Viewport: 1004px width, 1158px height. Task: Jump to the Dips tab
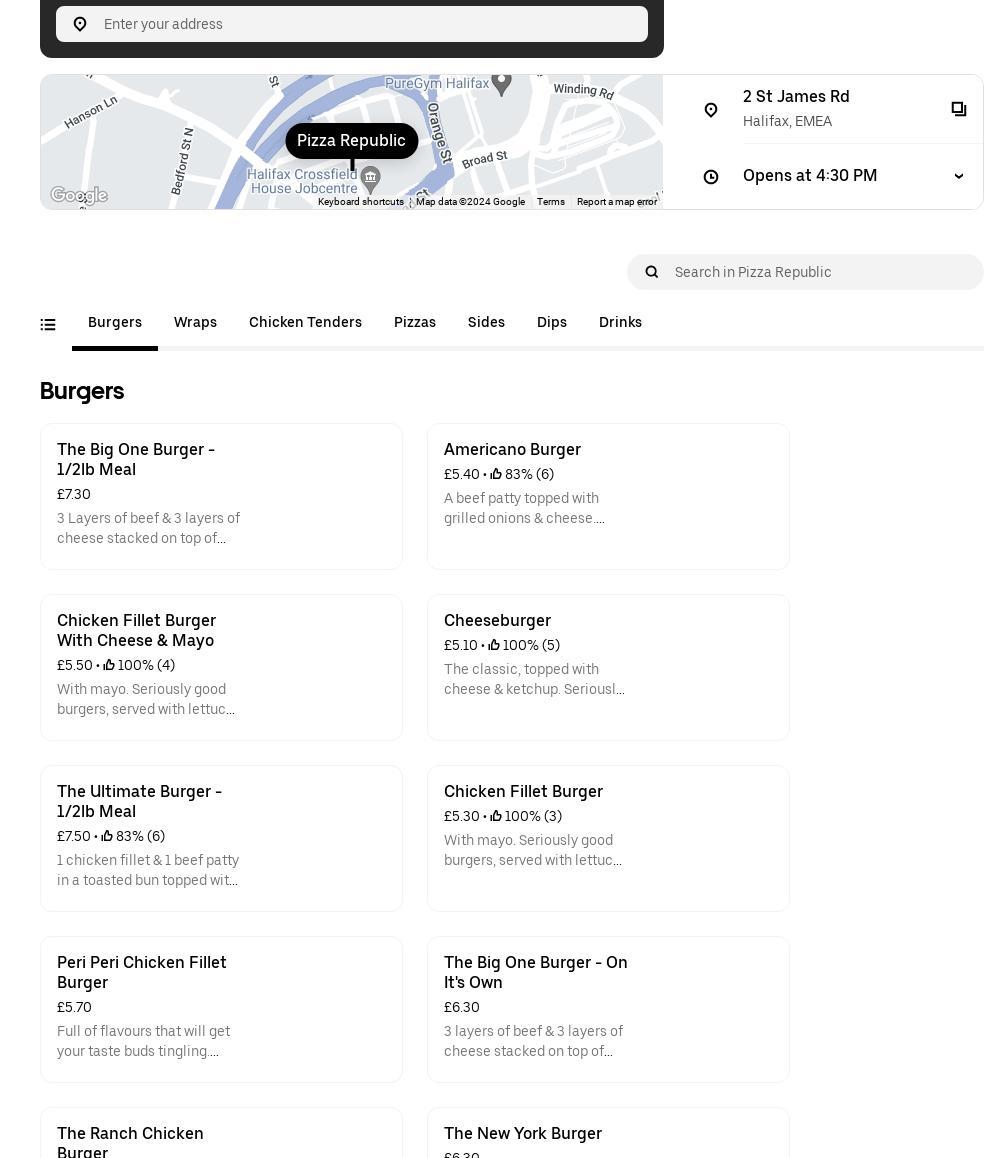click(552, 322)
